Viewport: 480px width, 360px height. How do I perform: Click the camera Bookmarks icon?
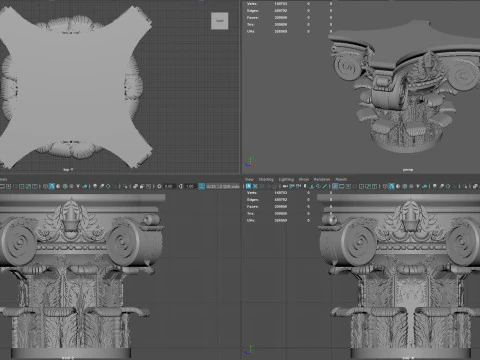click(x=269, y=186)
